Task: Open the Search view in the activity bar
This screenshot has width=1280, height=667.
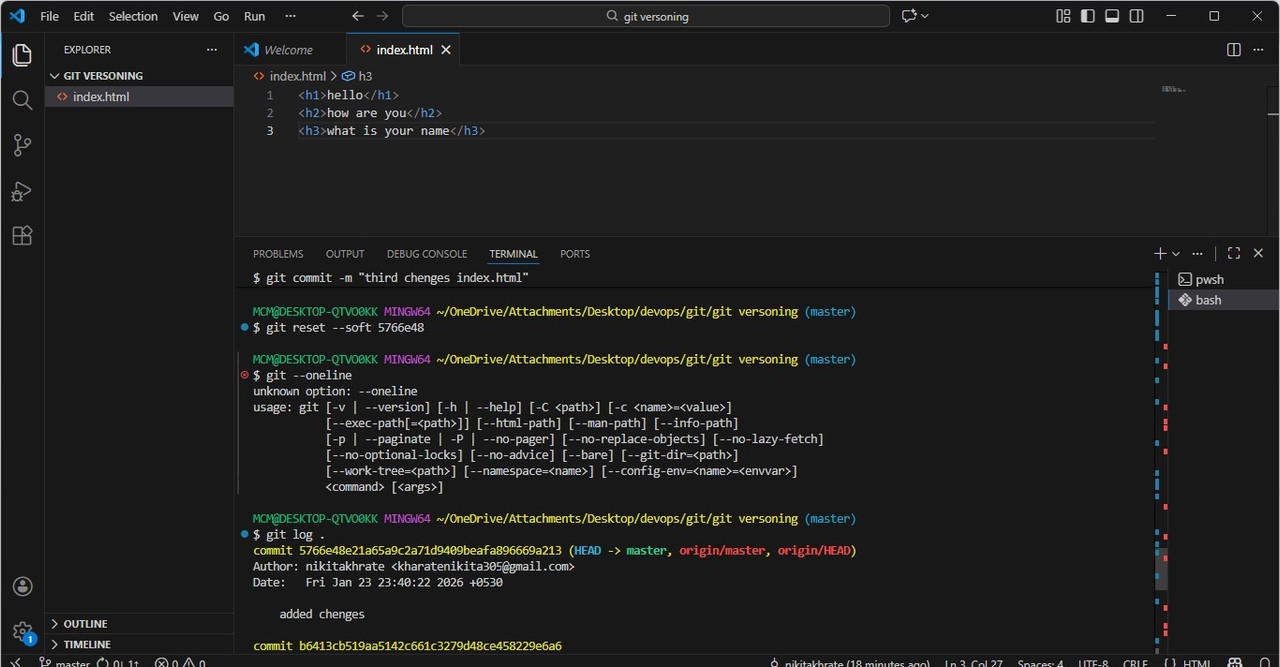Action: click(x=22, y=100)
